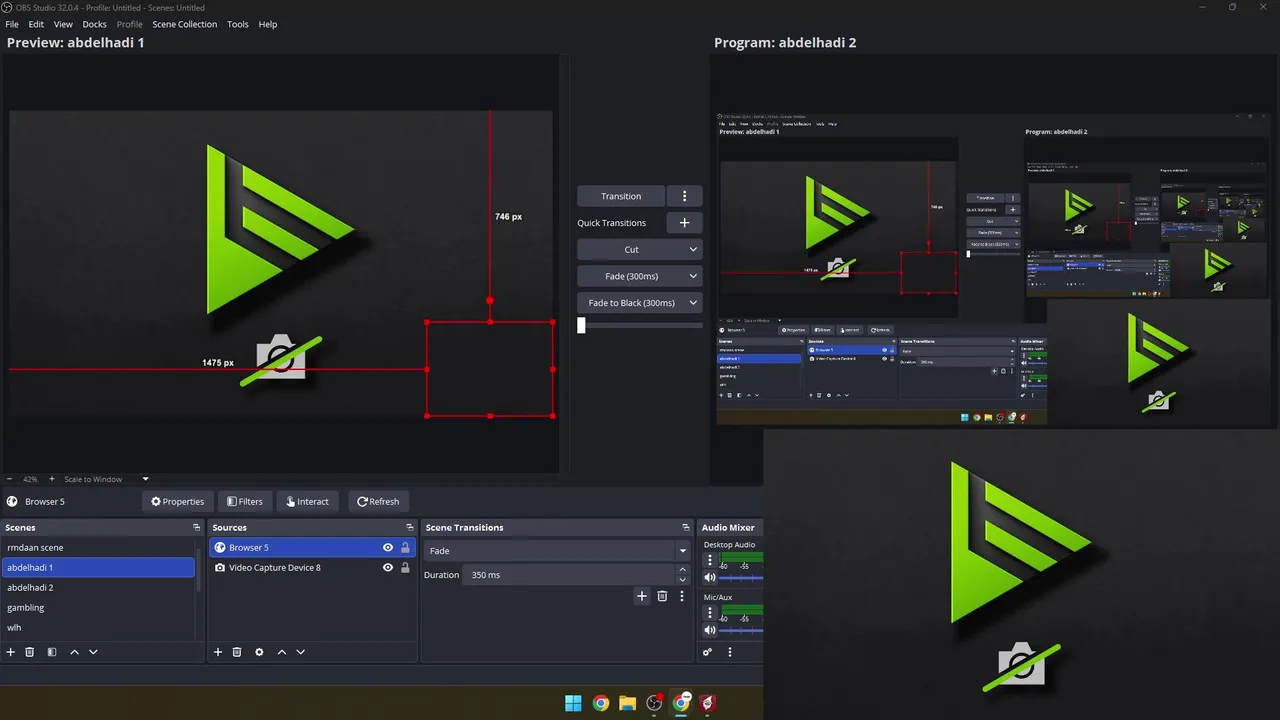The image size is (1280, 720).
Task: Open scene filters from the Scenes toolbar
Action: click(x=52, y=652)
